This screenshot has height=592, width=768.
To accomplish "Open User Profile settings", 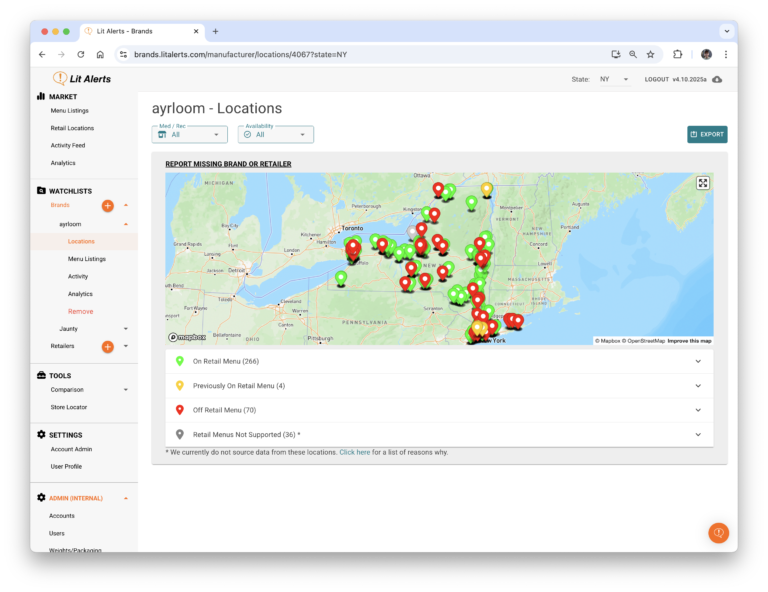I will tap(66, 467).
